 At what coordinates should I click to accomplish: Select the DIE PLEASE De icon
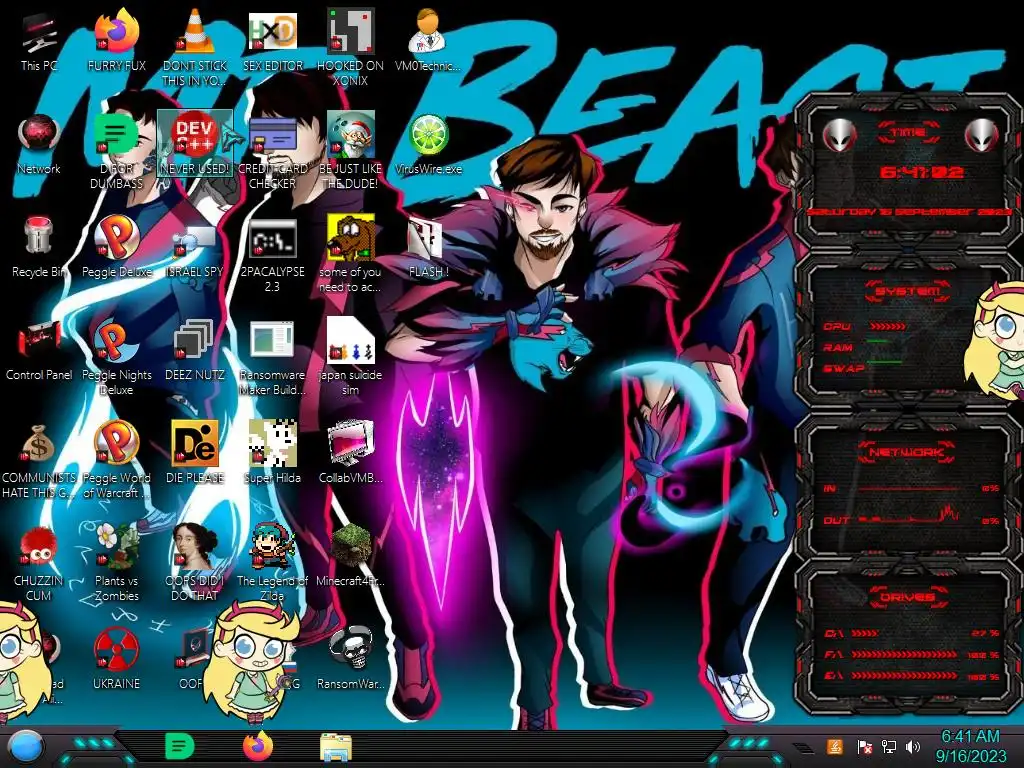(195, 453)
